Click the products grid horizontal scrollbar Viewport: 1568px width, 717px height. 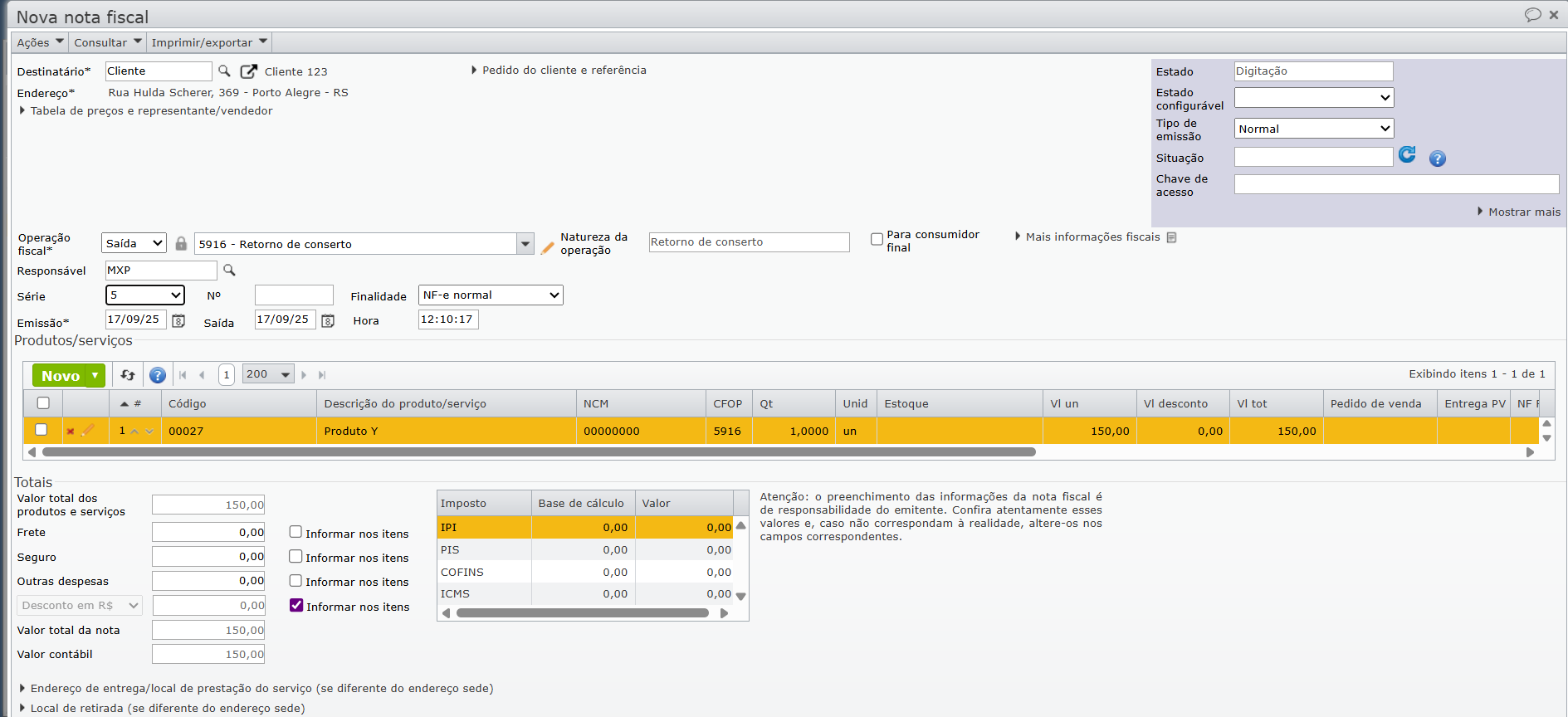coord(539,452)
